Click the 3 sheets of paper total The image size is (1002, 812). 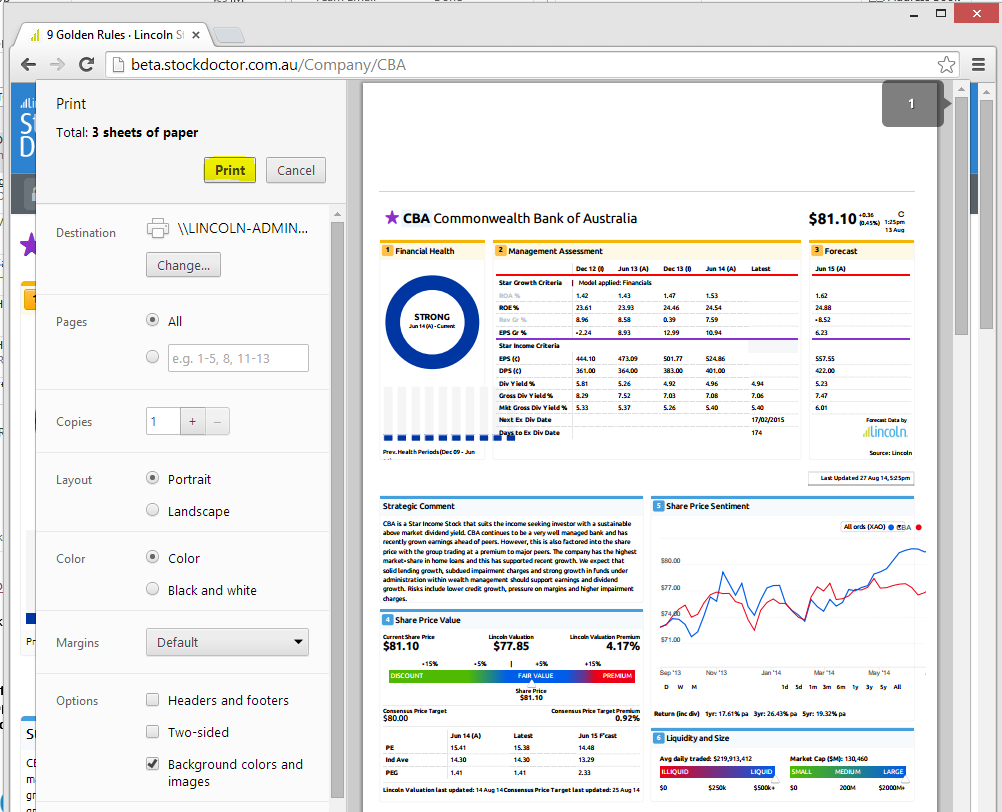[x=145, y=132]
